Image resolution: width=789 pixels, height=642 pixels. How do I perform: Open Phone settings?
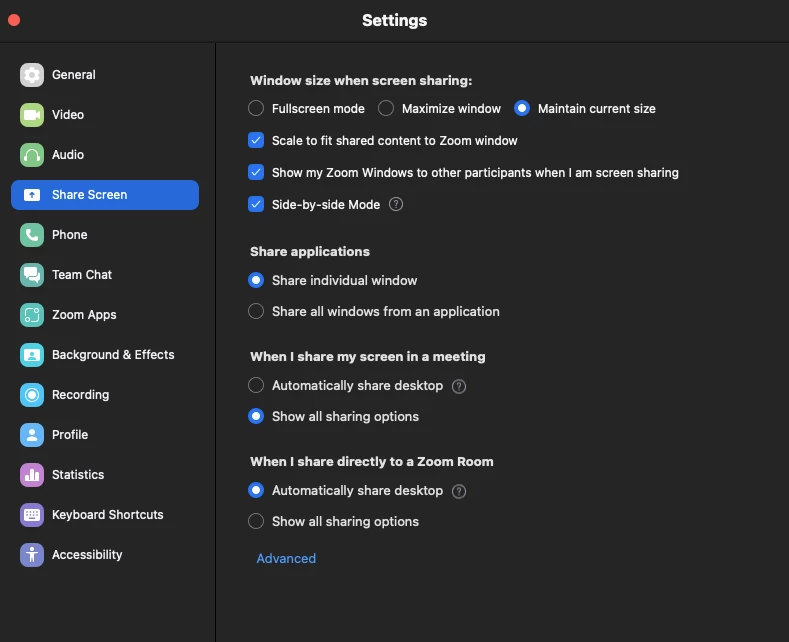tap(105, 235)
